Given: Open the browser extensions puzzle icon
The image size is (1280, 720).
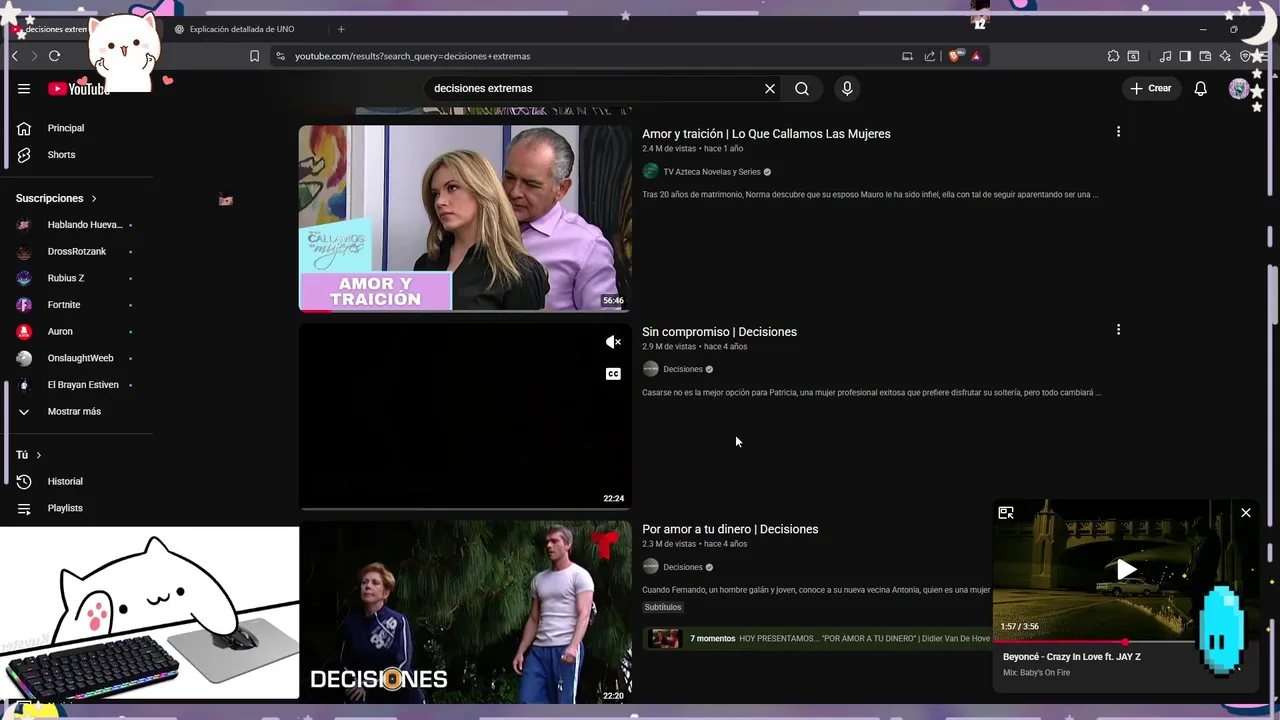Looking at the screenshot, I should click(x=1113, y=56).
